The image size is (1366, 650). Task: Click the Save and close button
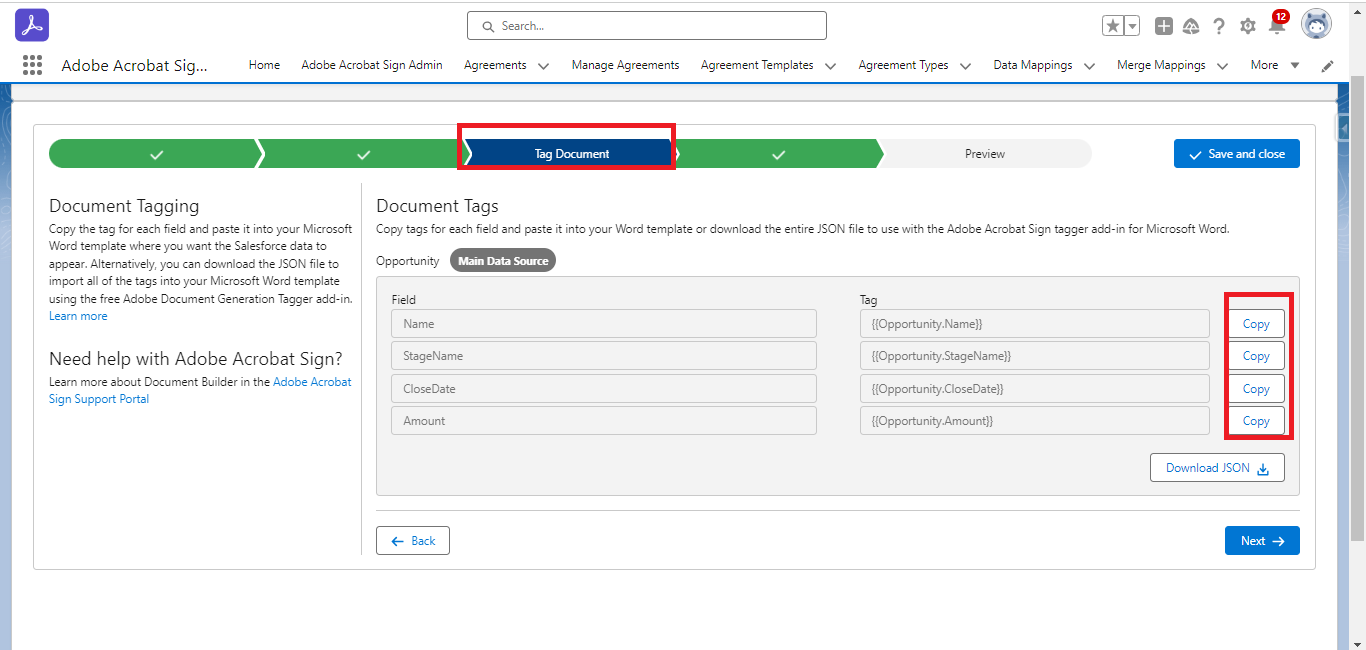pos(1237,154)
